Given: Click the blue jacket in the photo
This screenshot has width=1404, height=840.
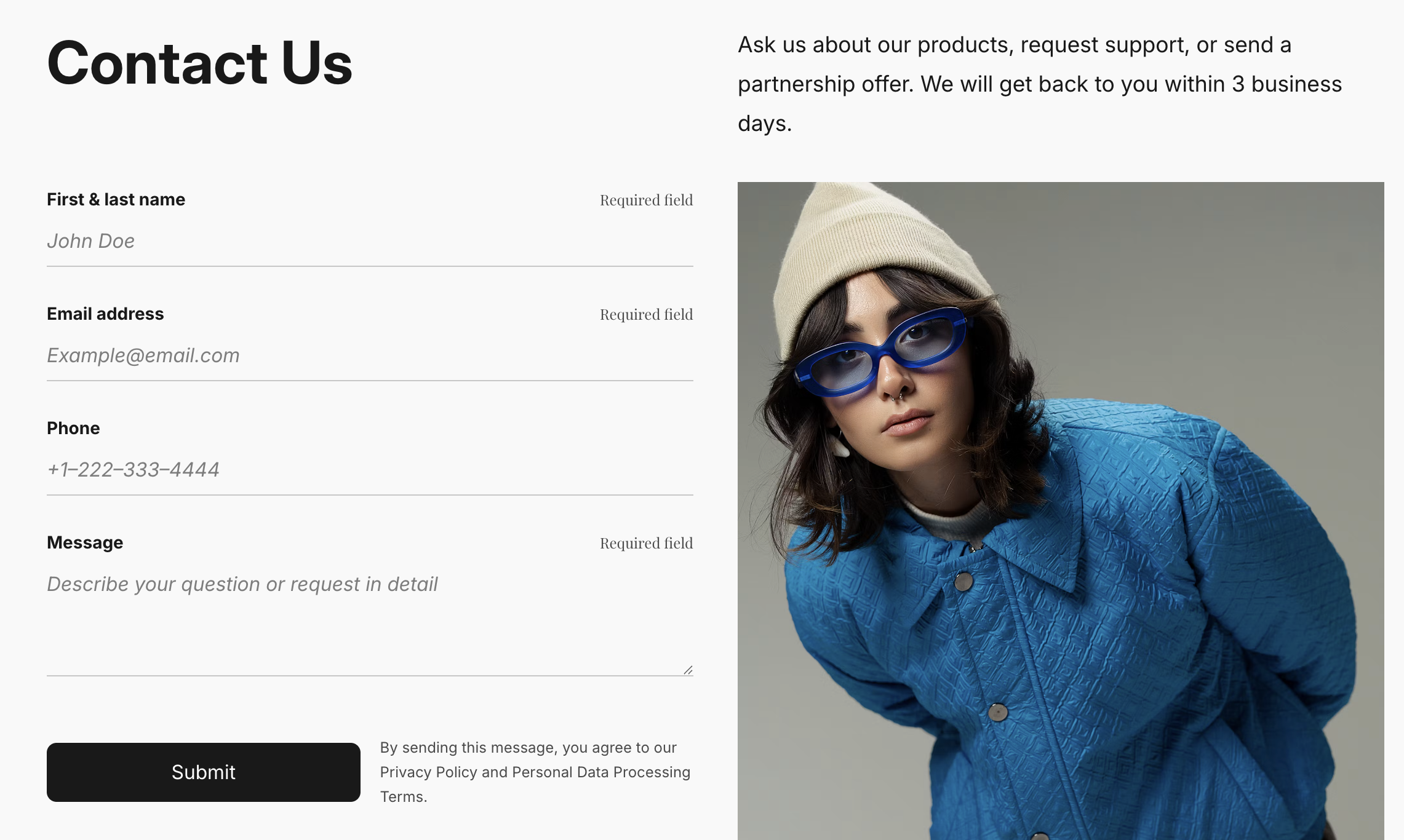Looking at the screenshot, I should [x=1107, y=615].
